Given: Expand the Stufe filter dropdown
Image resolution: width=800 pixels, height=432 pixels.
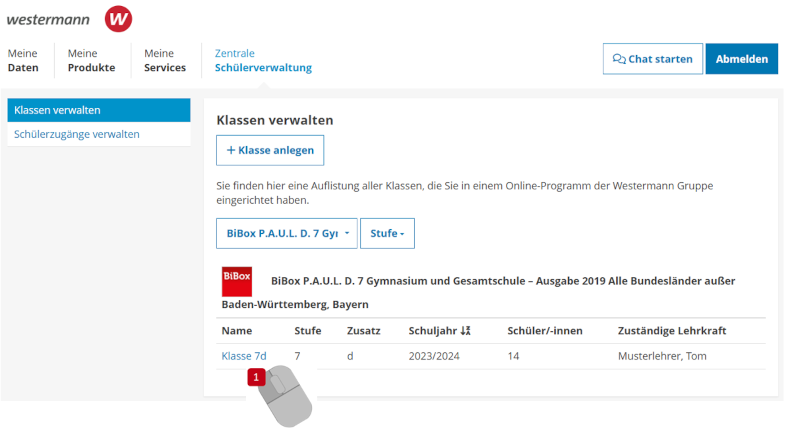Looking at the screenshot, I should pyautogui.click(x=387, y=234).
